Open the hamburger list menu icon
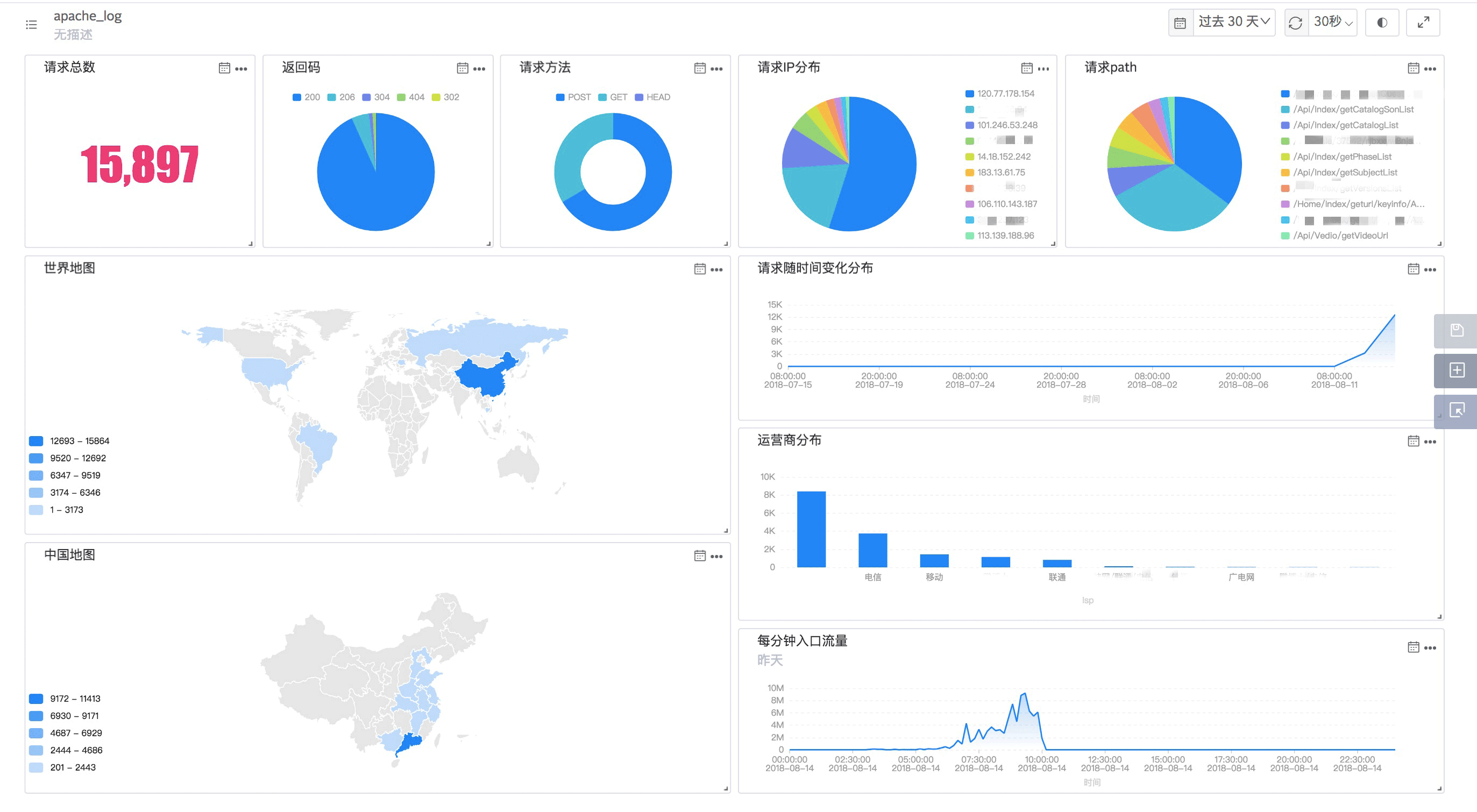 32,25
